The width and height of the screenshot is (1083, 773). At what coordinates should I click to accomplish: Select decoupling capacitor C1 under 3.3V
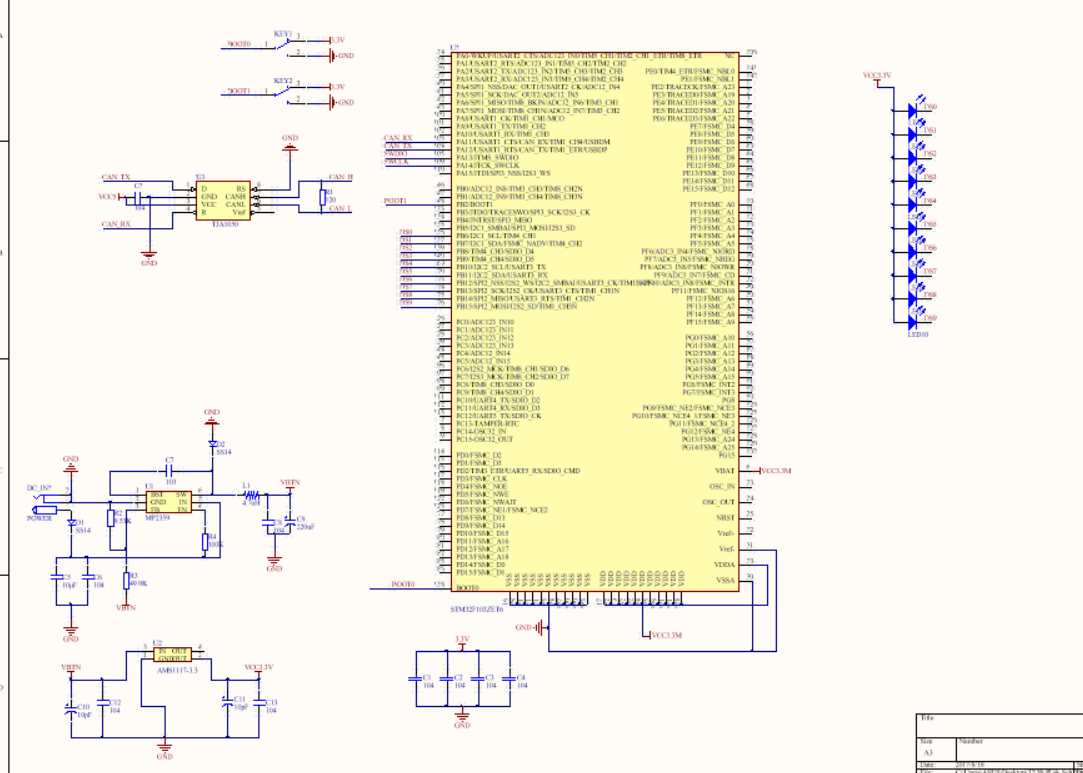[x=415, y=679]
